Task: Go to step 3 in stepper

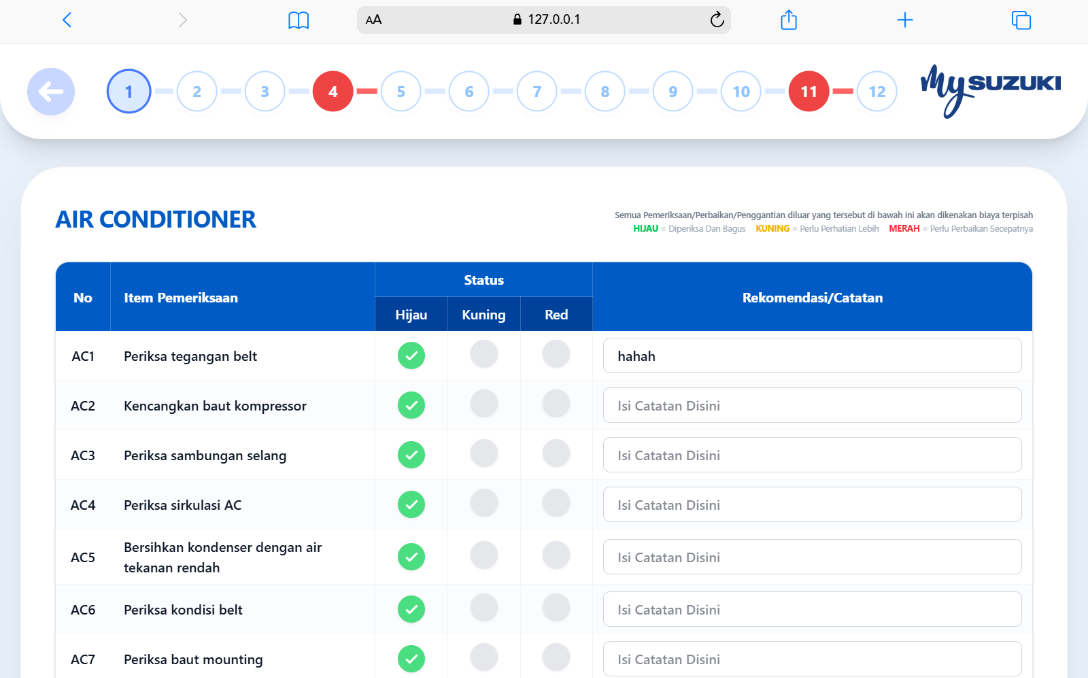Action: click(x=265, y=92)
